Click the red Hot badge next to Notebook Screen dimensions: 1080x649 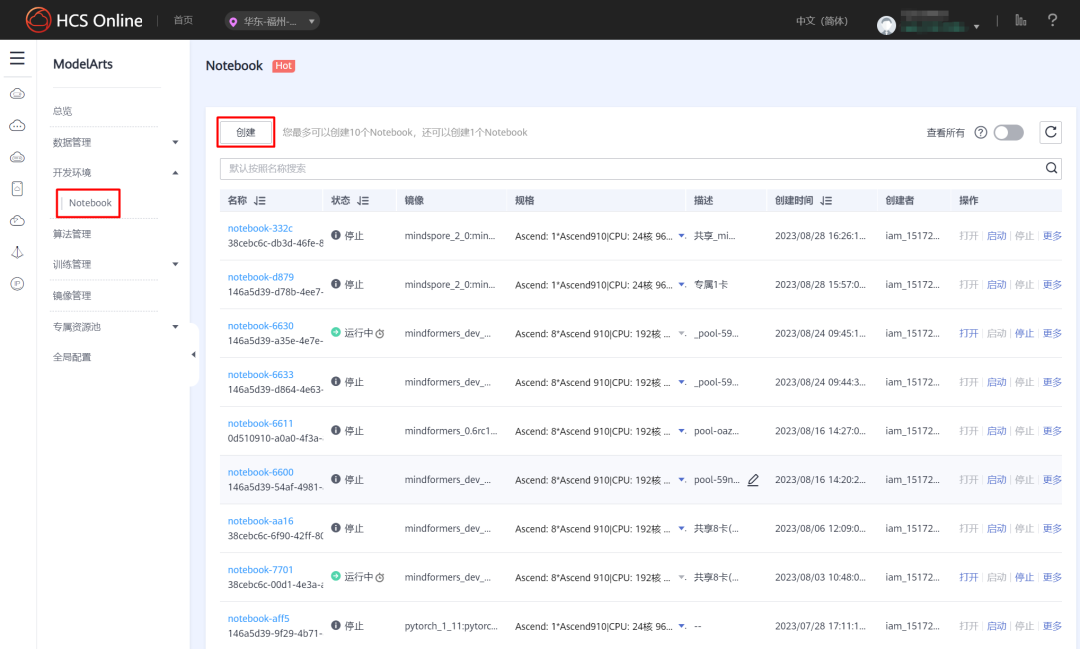(x=284, y=65)
